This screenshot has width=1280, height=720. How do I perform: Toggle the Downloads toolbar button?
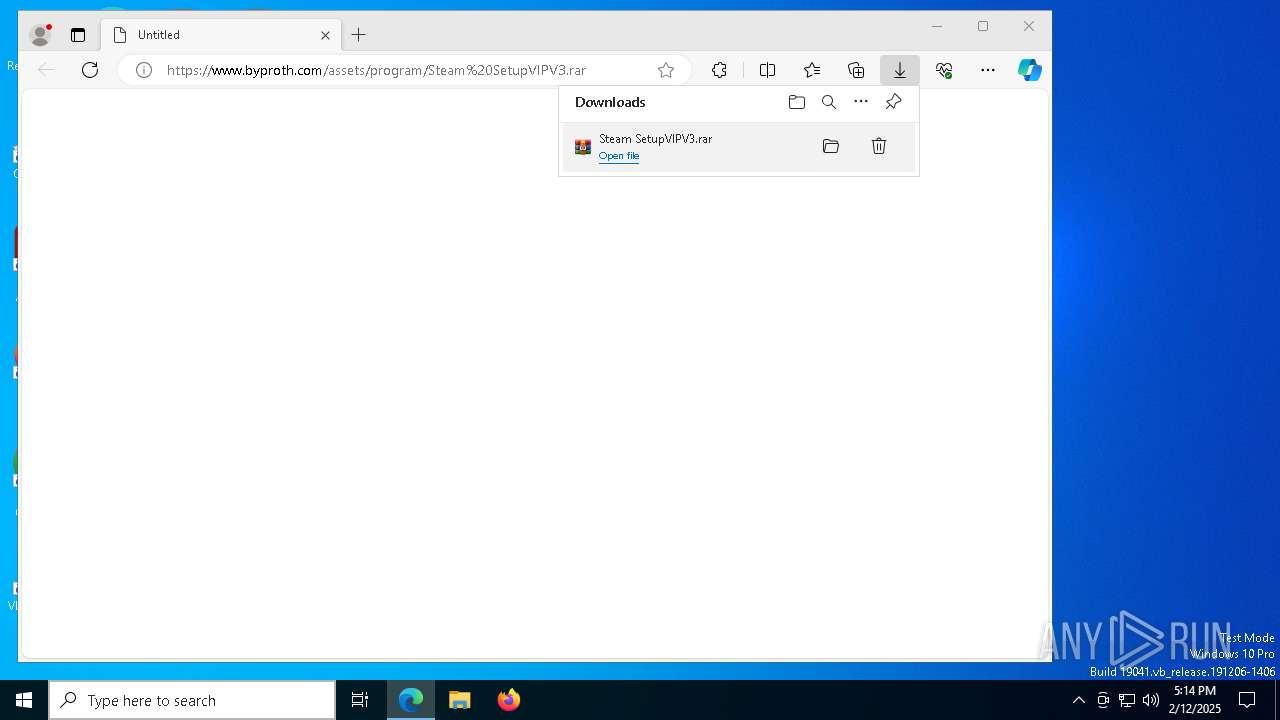[900, 70]
